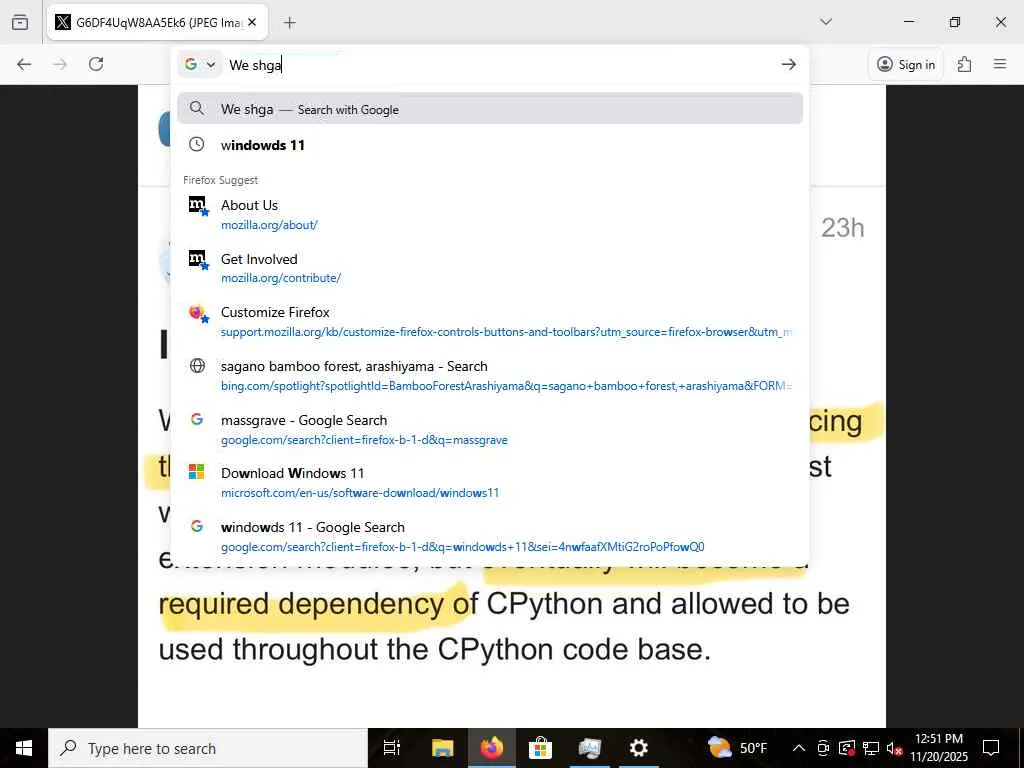The image size is (1024, 768).
Task: Reload the current page
Action: (96, 64)
